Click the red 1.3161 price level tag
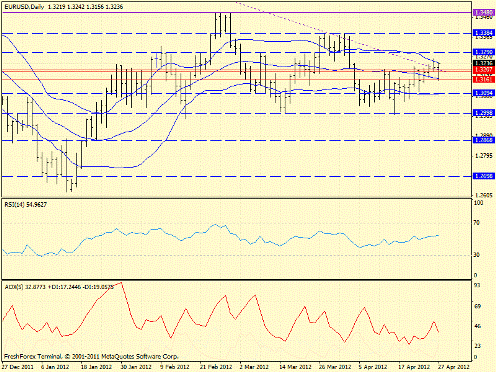The height and width of the screenshot is (372, 496). (483, 79)
